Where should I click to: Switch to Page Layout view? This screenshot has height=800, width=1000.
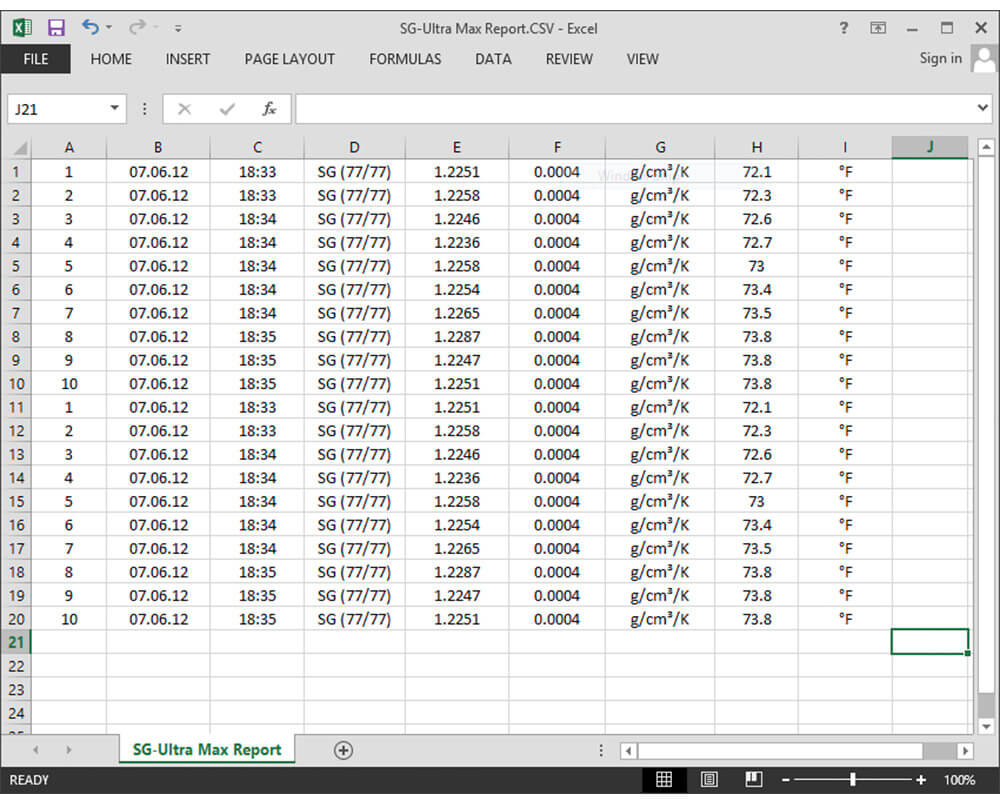click(x=709, y=780)
